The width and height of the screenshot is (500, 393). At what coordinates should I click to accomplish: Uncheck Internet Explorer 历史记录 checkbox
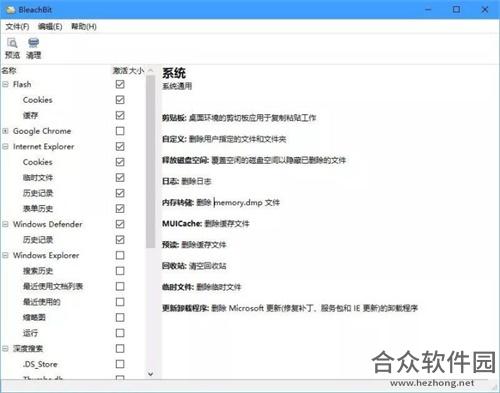[120, 193]
